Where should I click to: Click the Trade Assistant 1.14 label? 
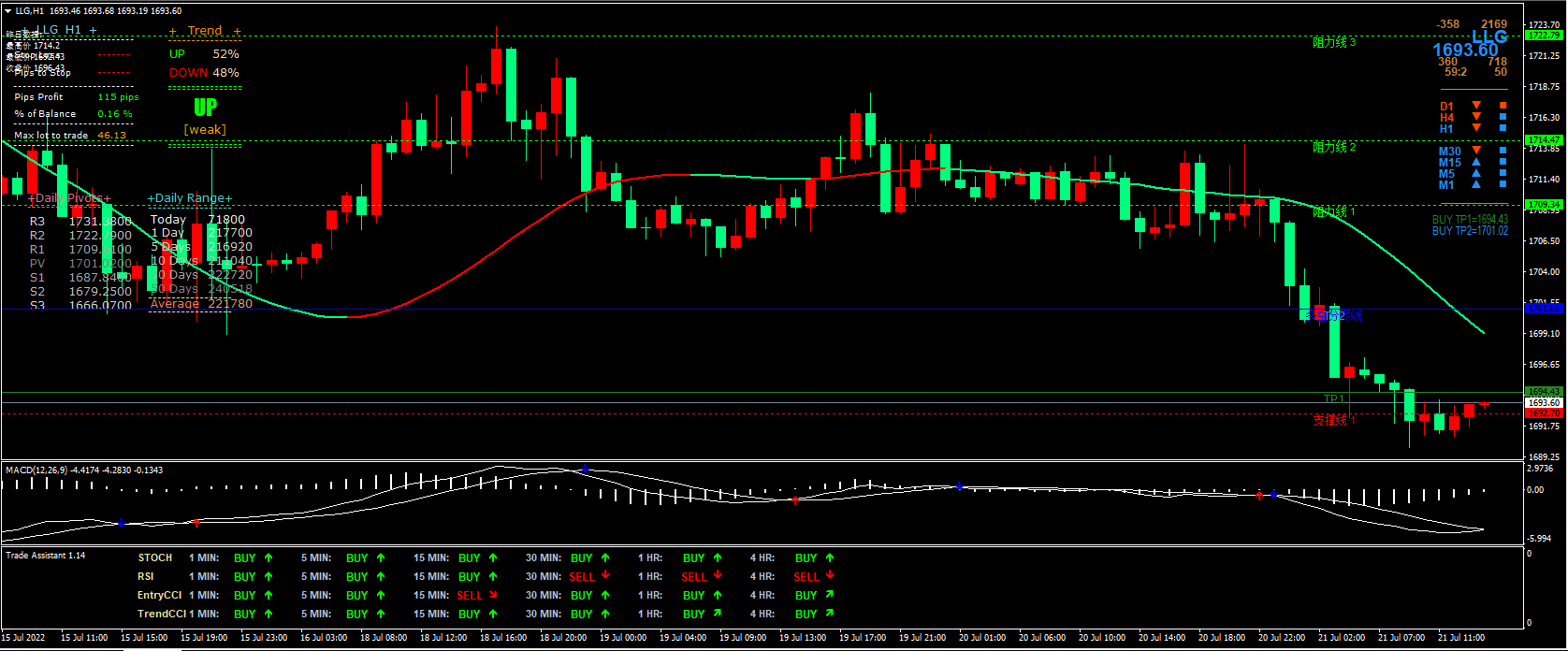pos(46,556)
